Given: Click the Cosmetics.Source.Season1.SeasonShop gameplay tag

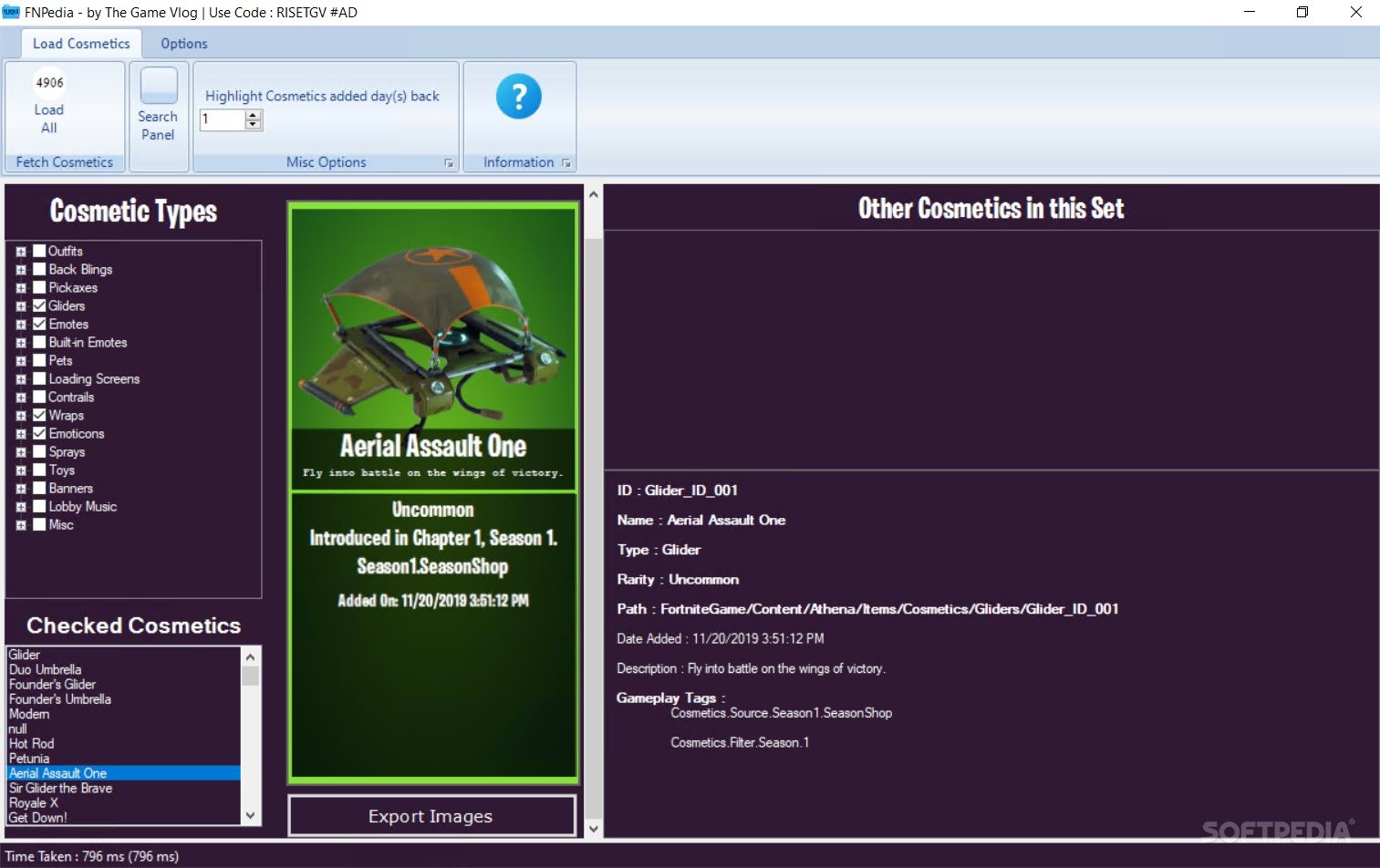Looking at the screenshot, I should [x=782, y=713].
